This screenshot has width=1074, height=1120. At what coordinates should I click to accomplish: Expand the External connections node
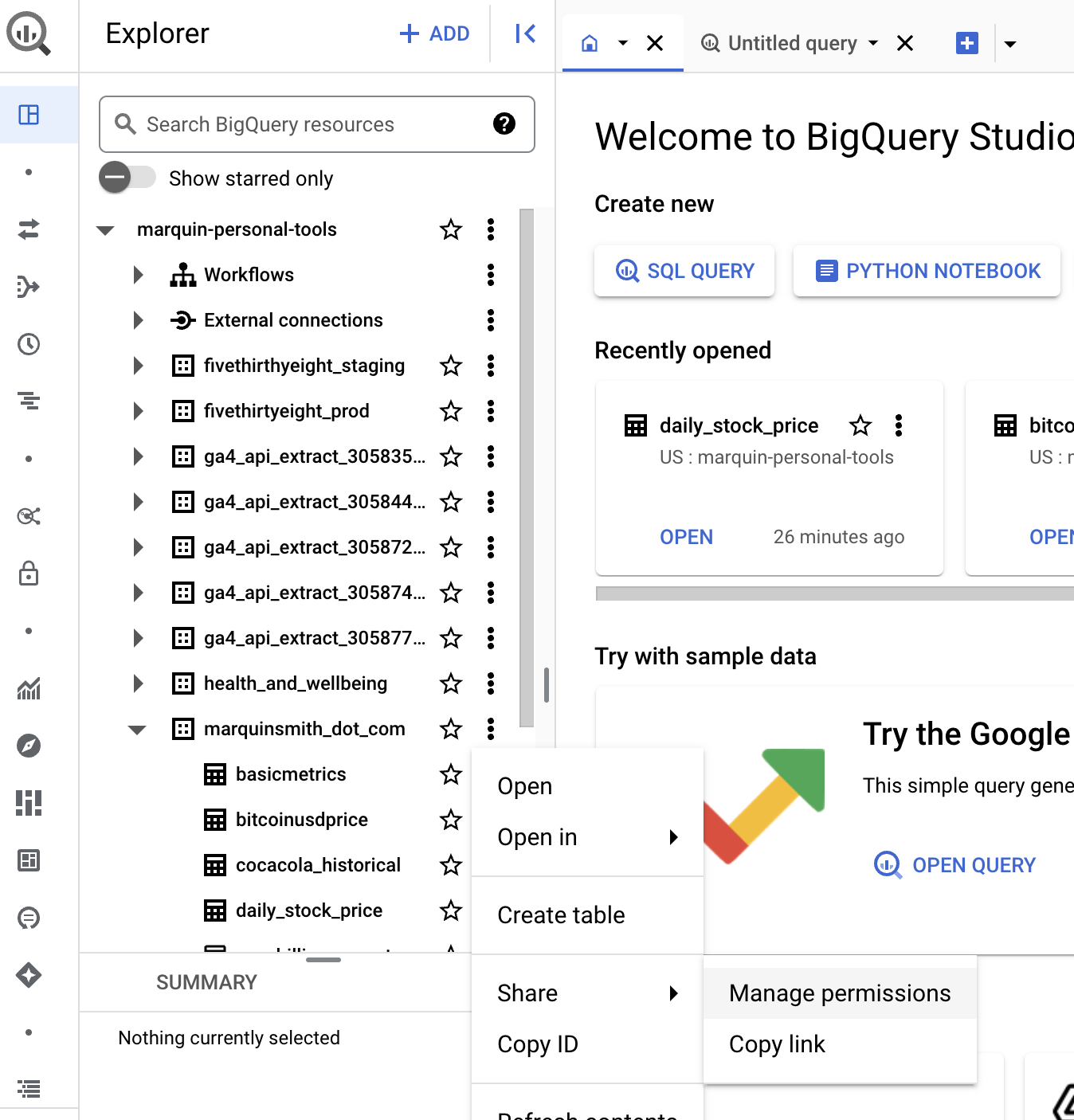click(139, 320)
